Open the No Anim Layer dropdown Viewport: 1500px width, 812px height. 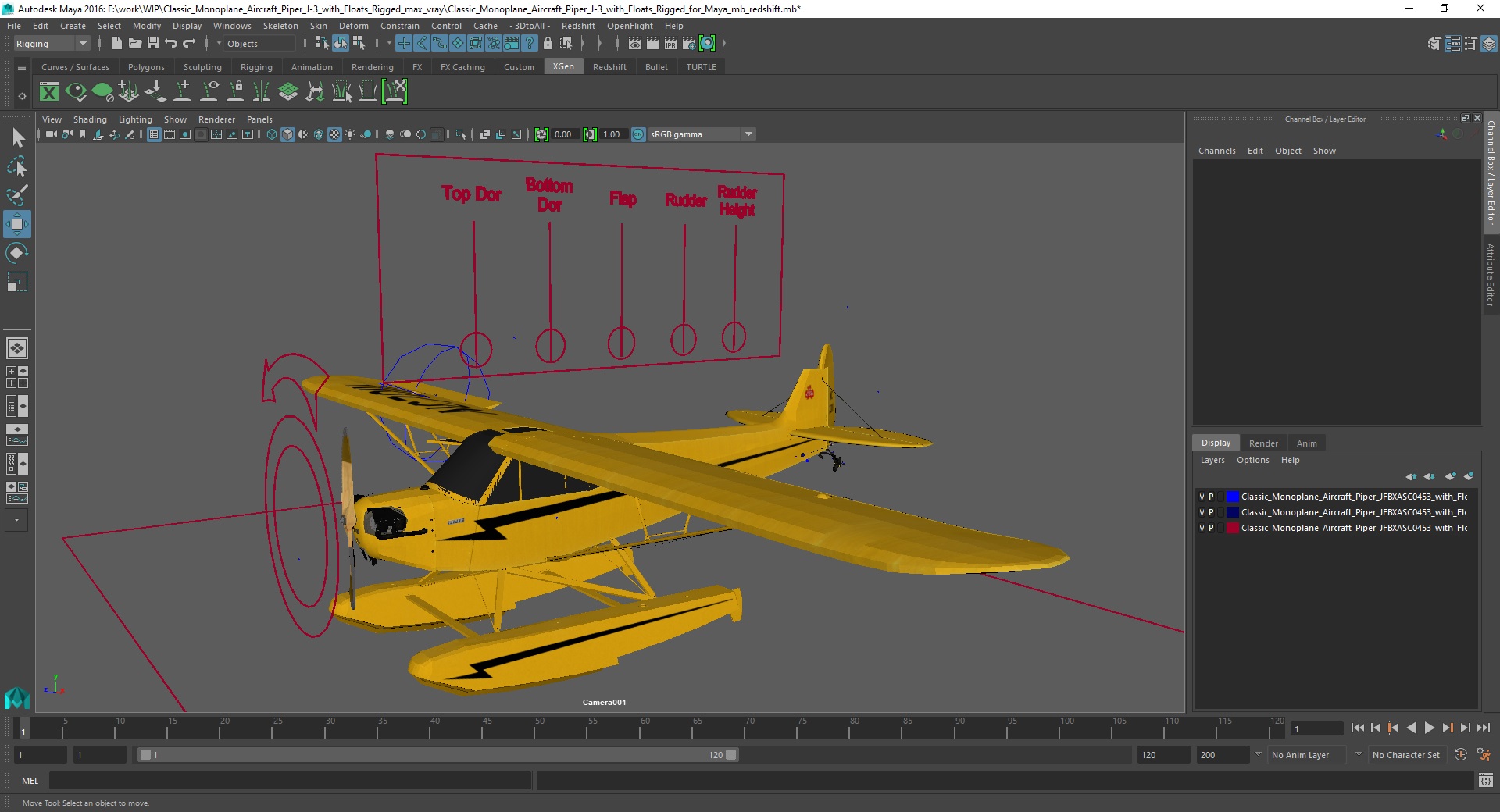point(1309,755)
